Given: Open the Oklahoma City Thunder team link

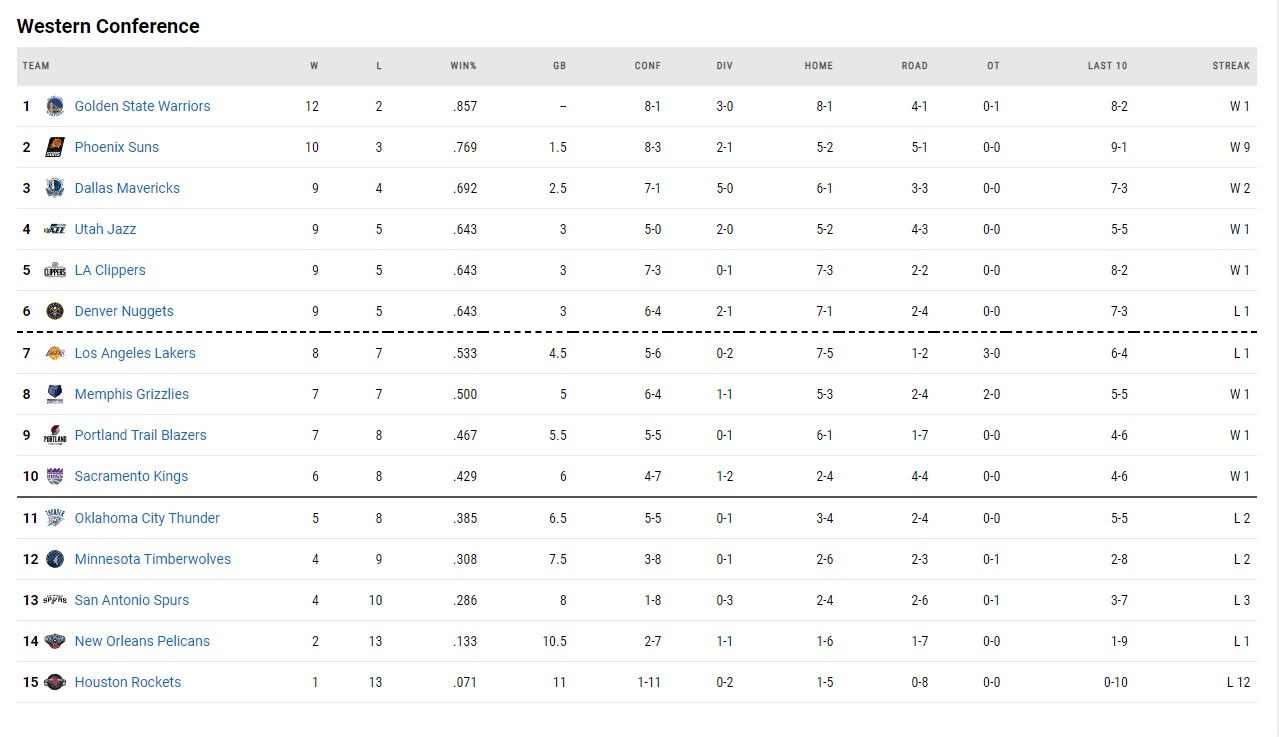Looking at the screenshot, I should (x=147, y=518).
